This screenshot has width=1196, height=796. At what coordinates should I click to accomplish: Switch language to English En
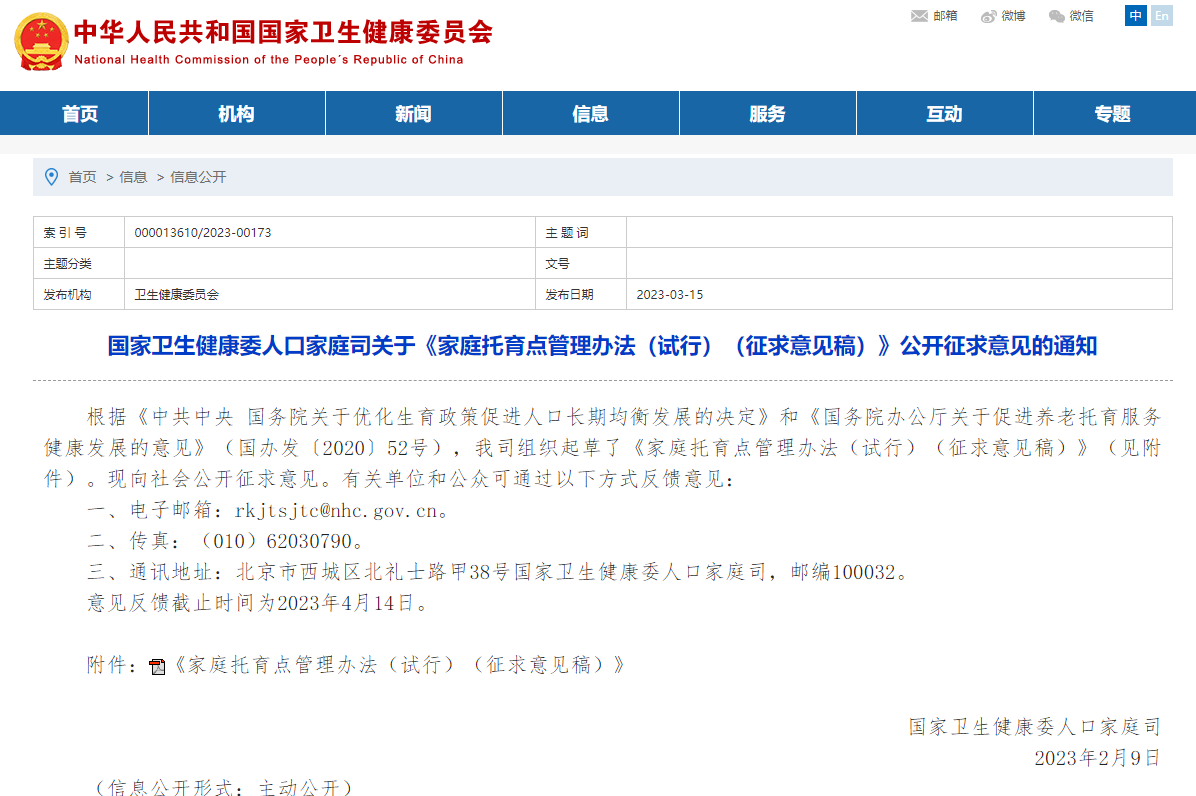1161,16
